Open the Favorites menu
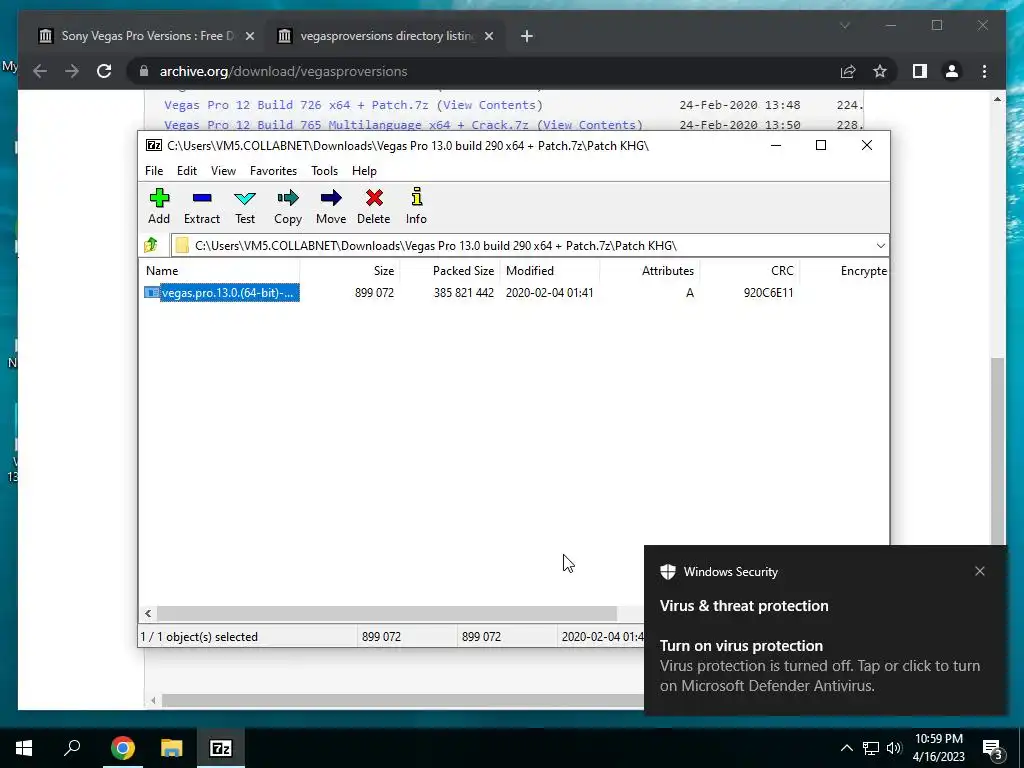This screenshot has height=768, width=1024. 273,170
